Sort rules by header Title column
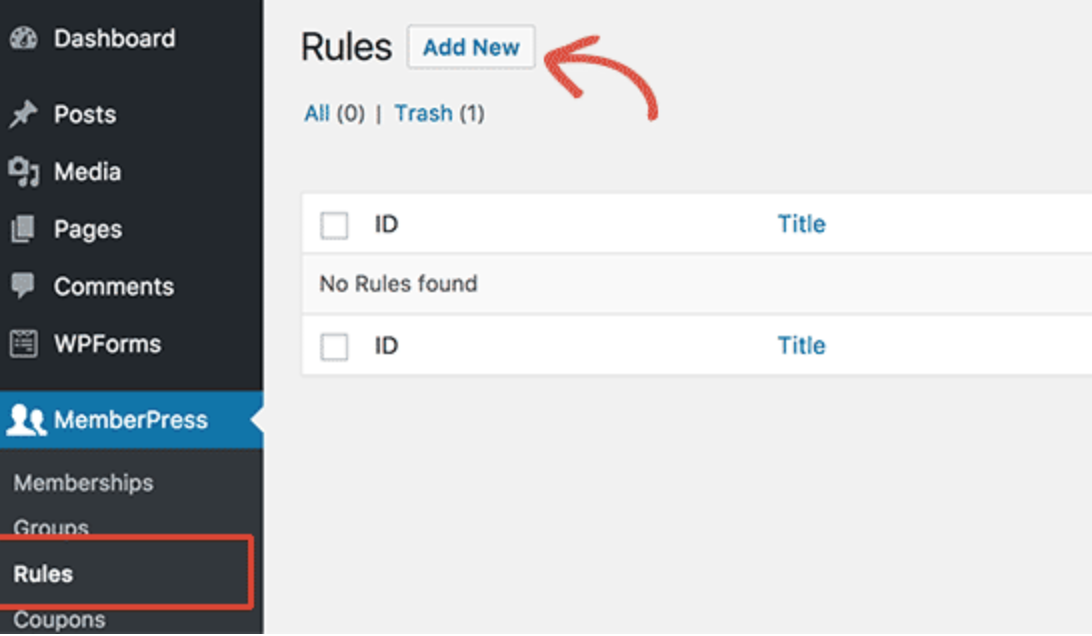The image size is (1092, 636). click(801, 224)
